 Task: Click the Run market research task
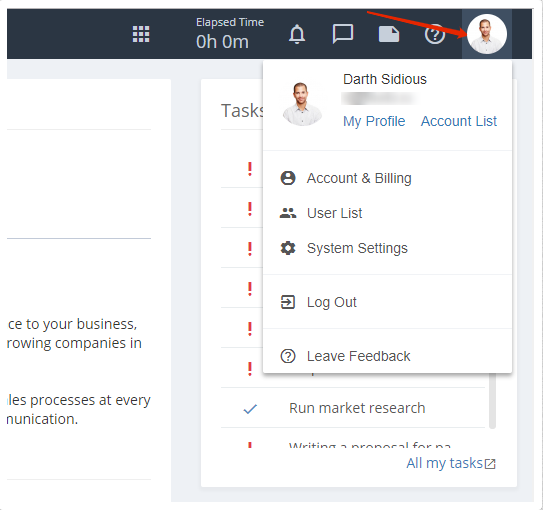[357, 408]
